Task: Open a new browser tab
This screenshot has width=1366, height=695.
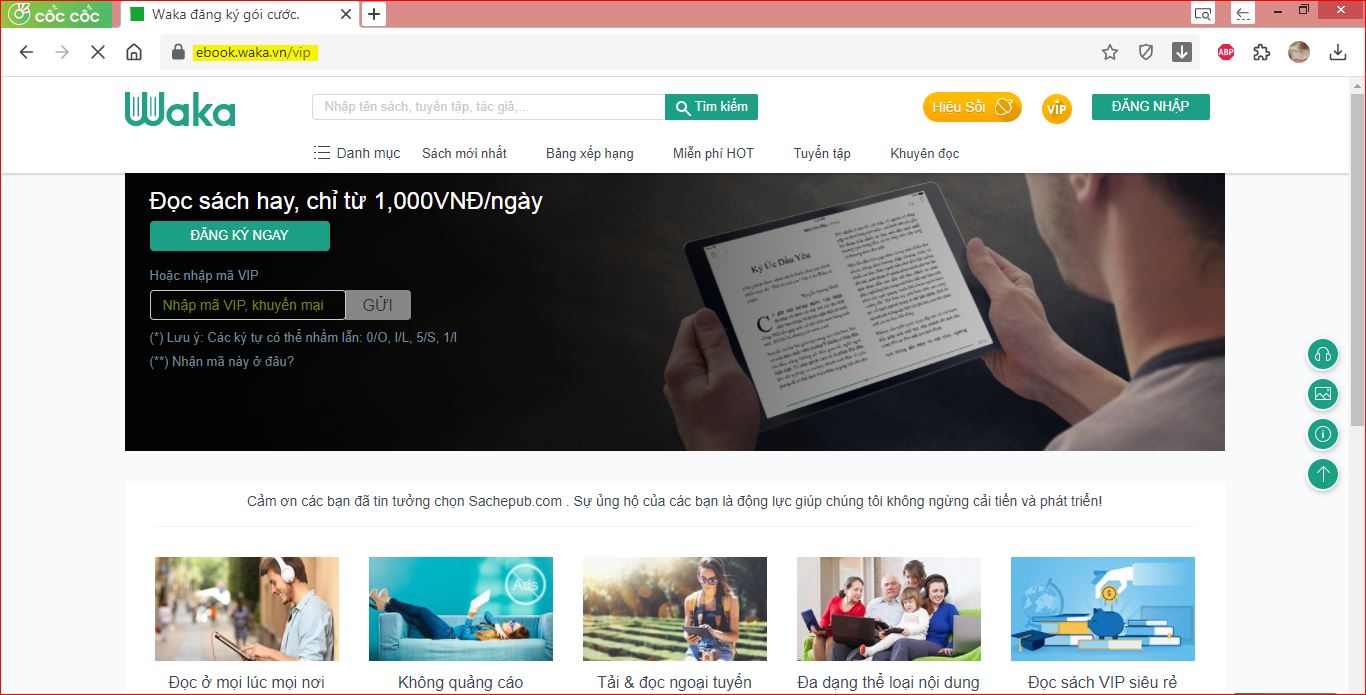Action: point(374,14)
